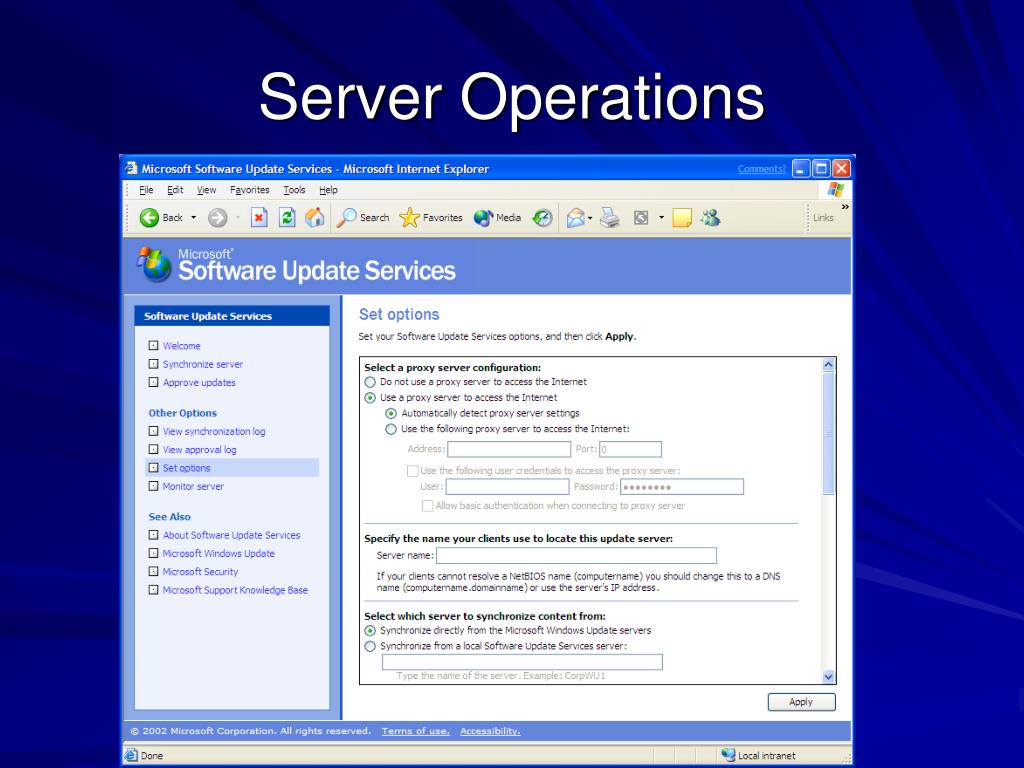The image size is (1024, 768).
Task: Select Synchronize directly from Microsoft Windows Update
Action: [x=370, y=631]
